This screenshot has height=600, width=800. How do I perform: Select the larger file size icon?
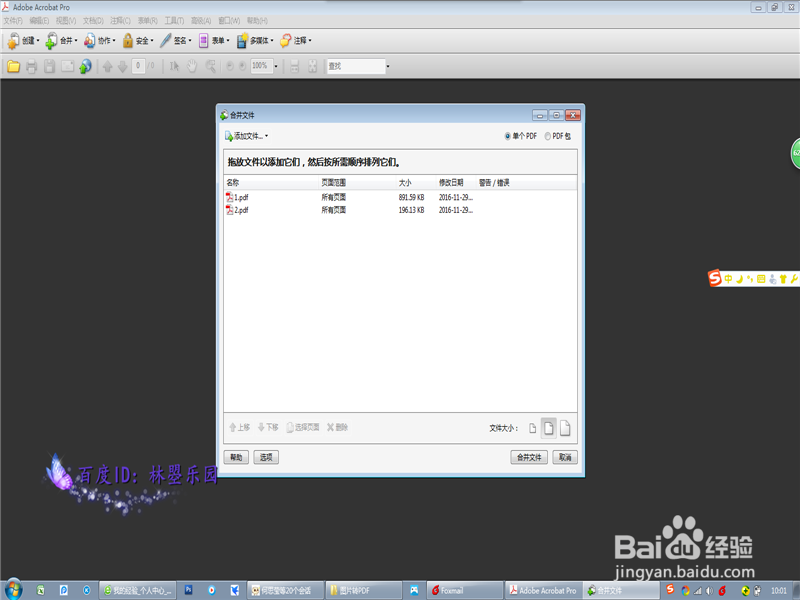tap(565, 428)
